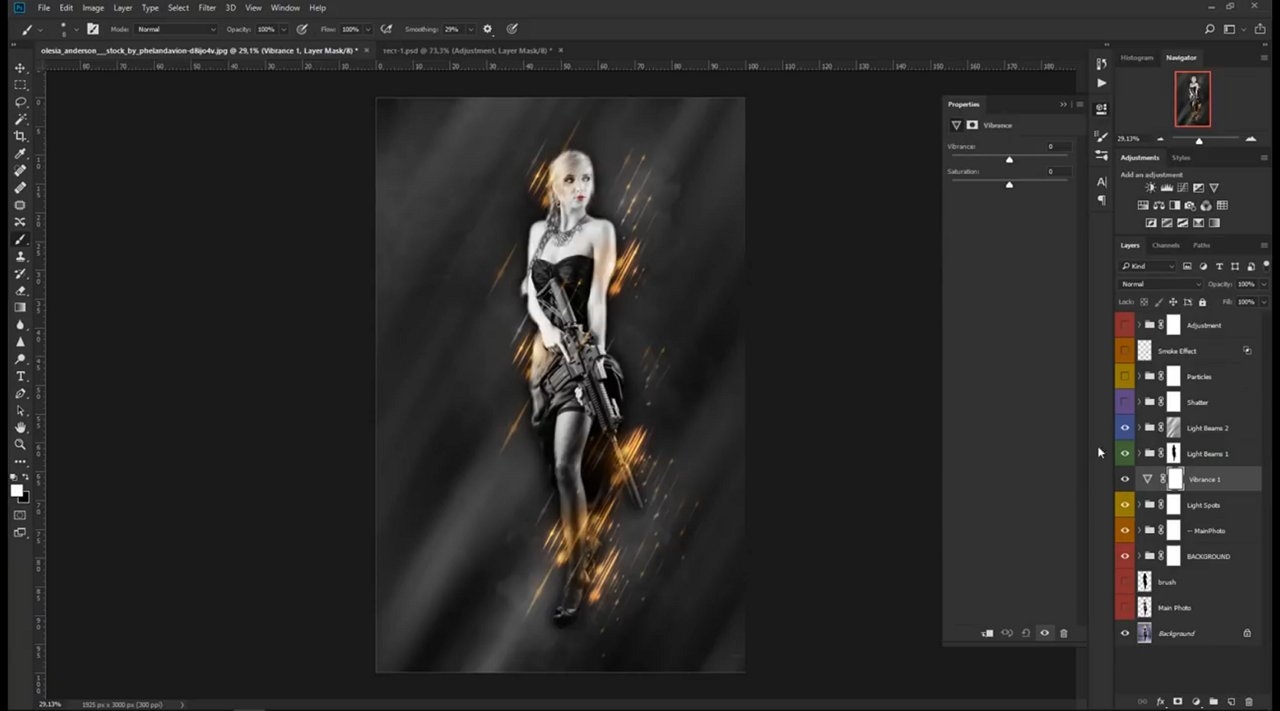This screenshot has width=1280, height=711.
Task: Expand the Light Spots layer group
Action: click(x=1138, y=505)
